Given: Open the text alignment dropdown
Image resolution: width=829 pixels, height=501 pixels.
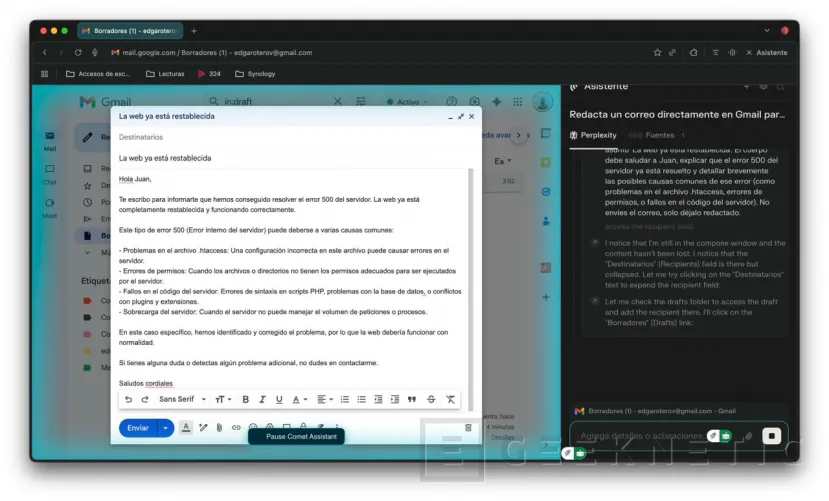Looking at the screenshot, I should [x=325, y=400].
